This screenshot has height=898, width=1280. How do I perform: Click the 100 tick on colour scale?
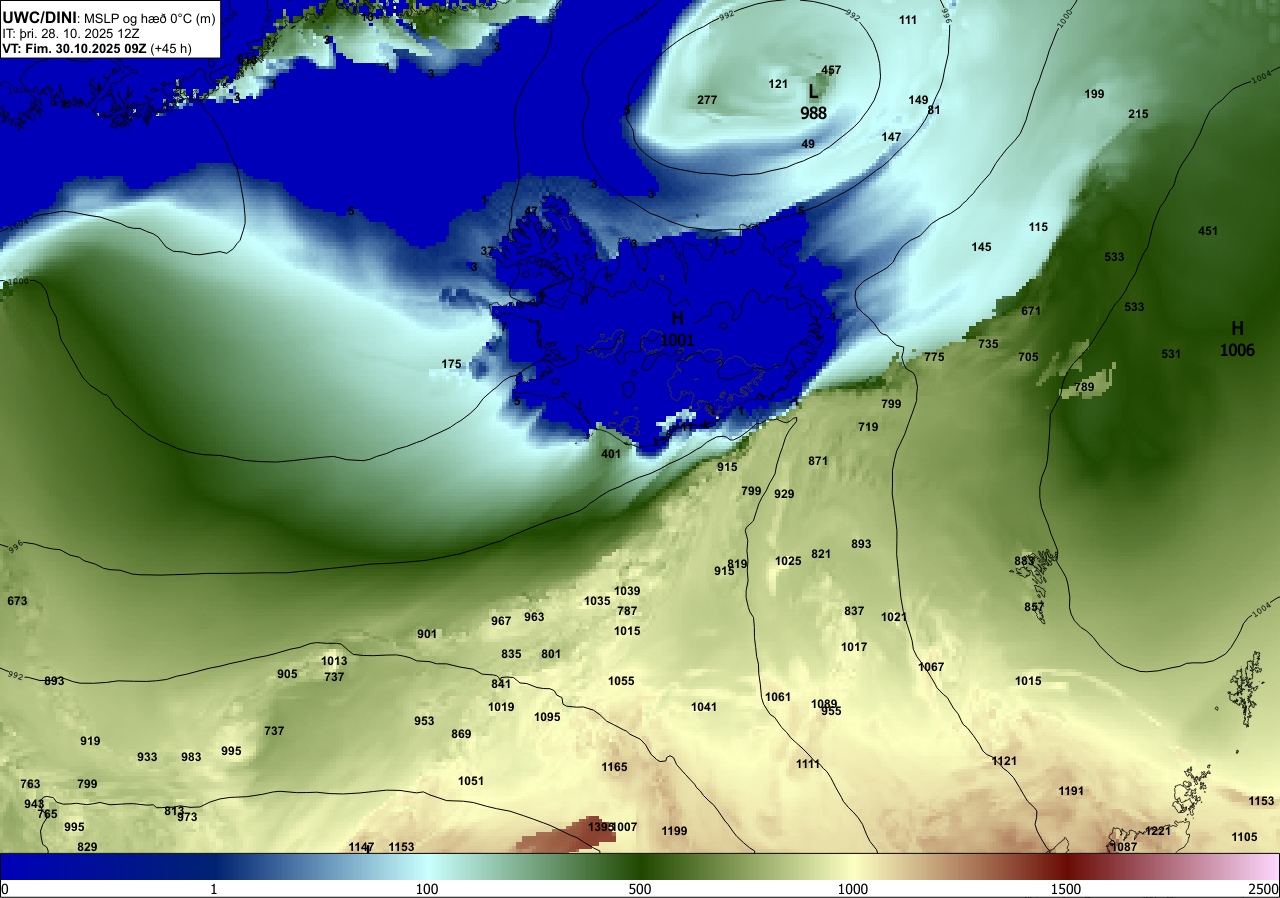pos(427,889)
